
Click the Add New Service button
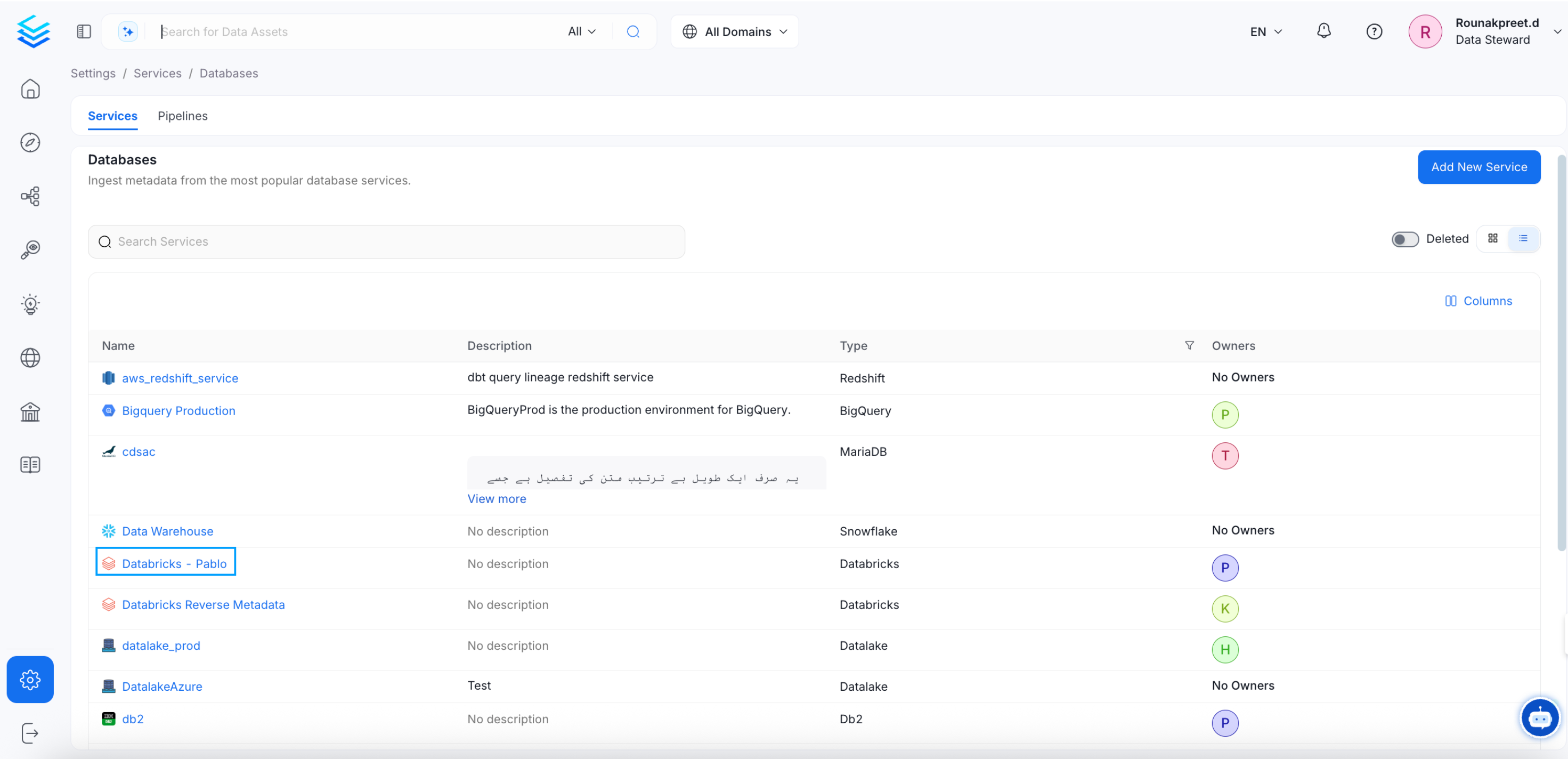pyautogui.click(x=1479, y=167)
